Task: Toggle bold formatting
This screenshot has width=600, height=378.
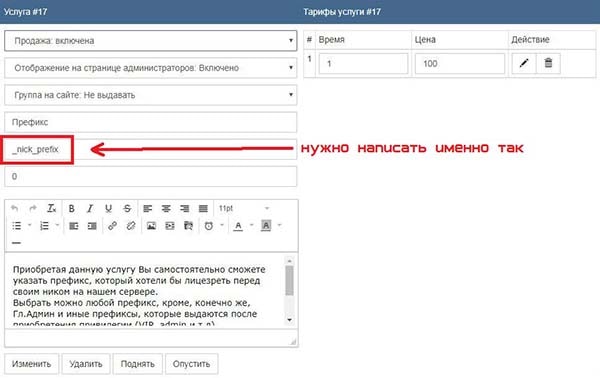Action: coord(71,209)
